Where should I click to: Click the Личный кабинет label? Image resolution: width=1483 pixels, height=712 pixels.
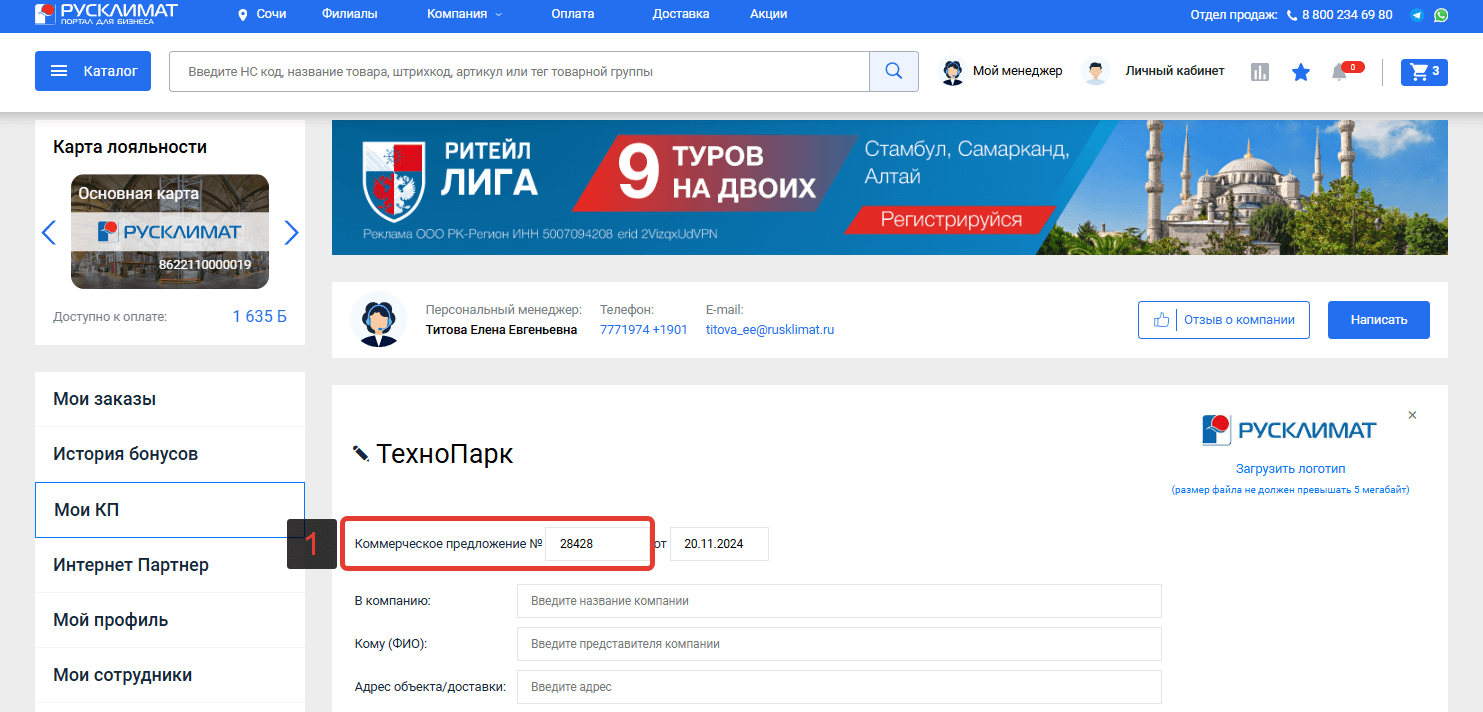click(x=1175, y=71)
